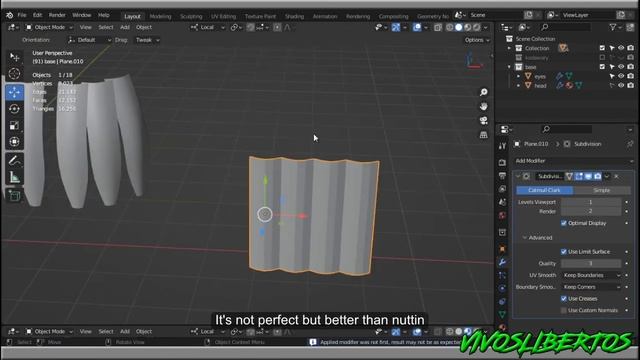This screenshot has height=360, width=640.
Task: Click the Blender logo icon
Action: pos(9,15)
